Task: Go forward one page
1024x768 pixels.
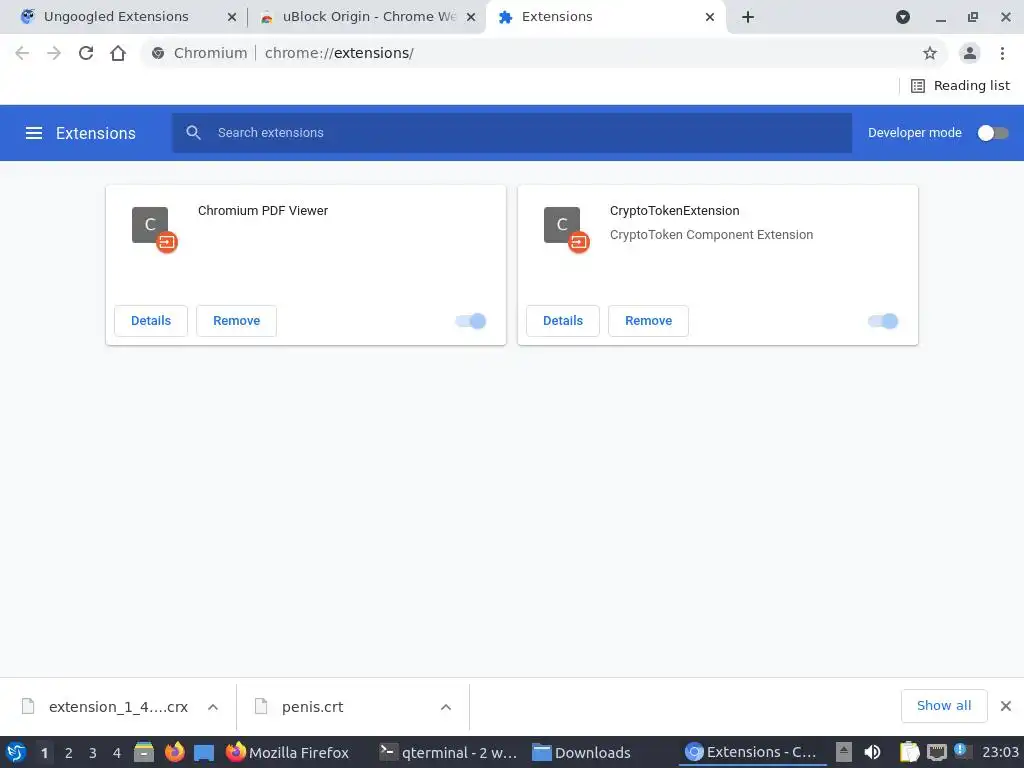Action: pyautogui.click(x=54, y=53)
